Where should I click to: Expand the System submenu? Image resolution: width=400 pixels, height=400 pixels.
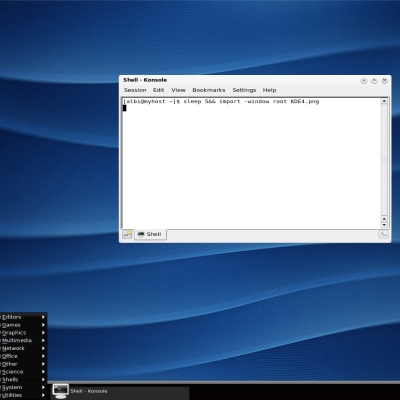(23, 387)
